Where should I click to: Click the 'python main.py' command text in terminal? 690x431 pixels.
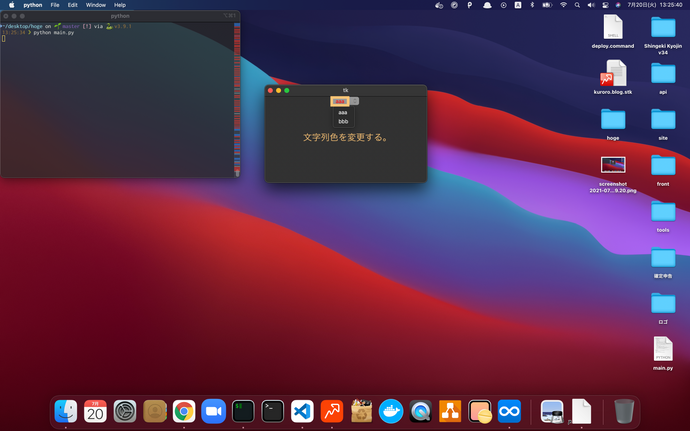point(54,33)
